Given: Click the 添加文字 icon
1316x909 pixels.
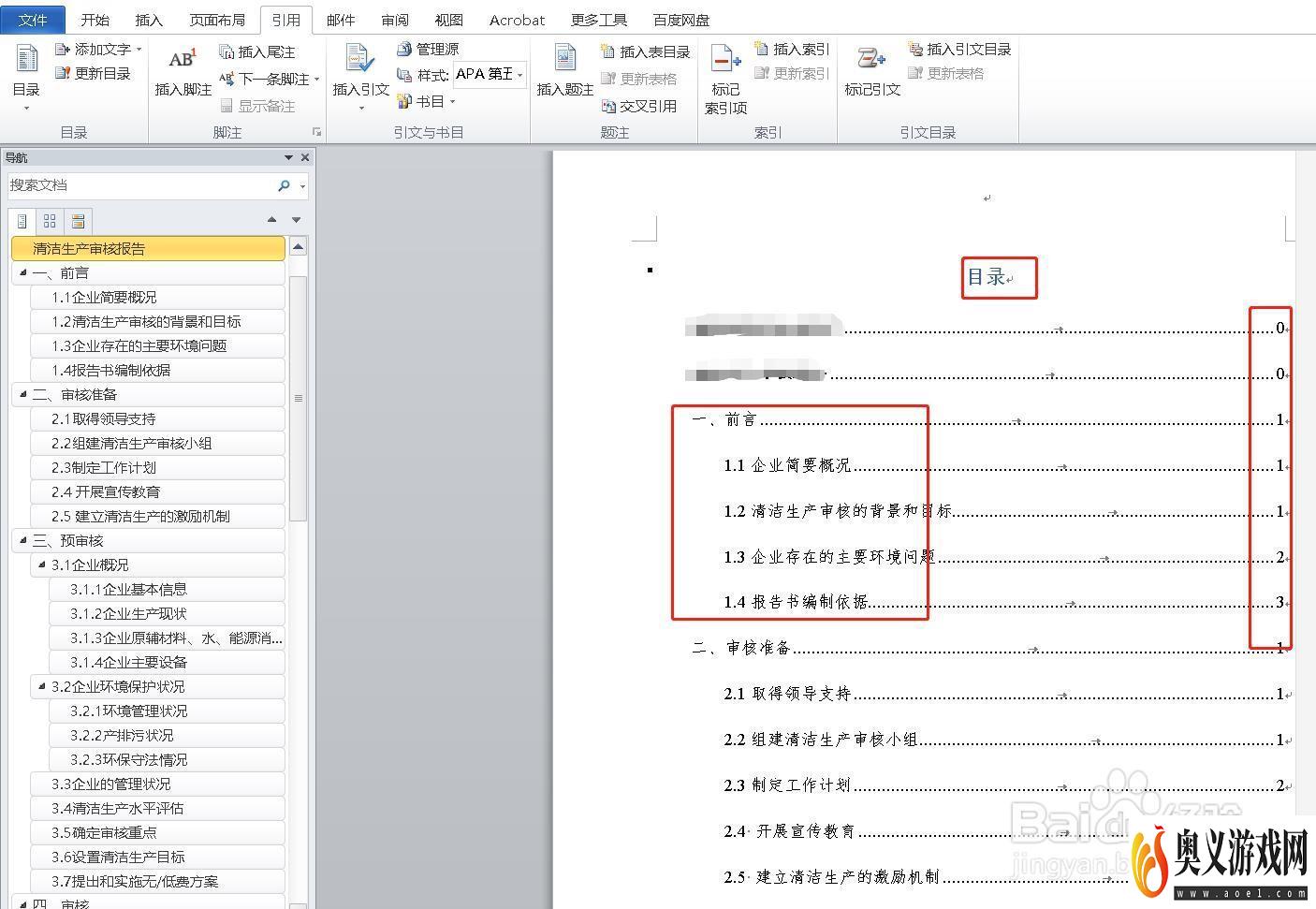Looking at the screenshot, I should 63,49.
